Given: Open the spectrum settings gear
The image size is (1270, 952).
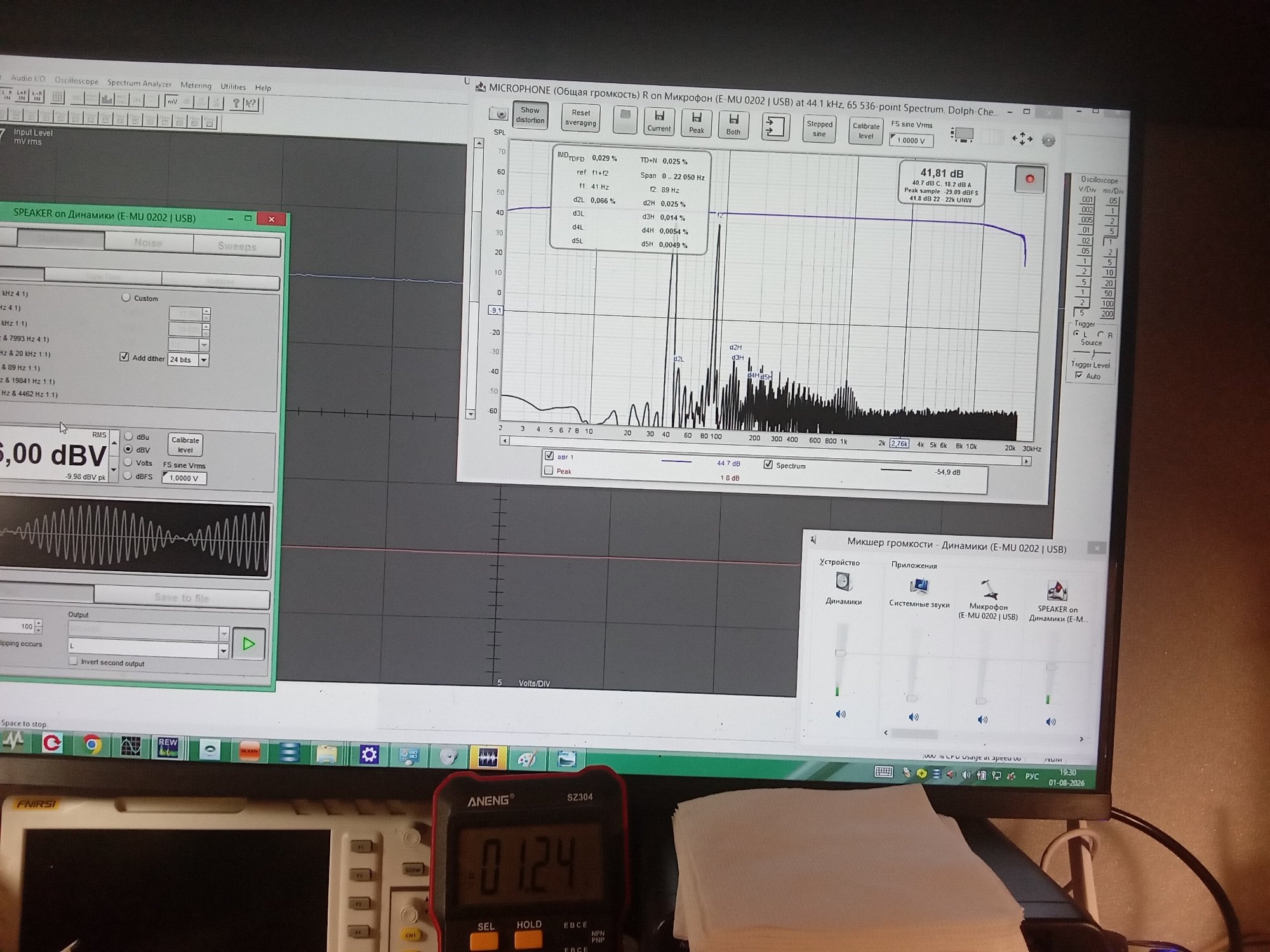Looking at the screenshot, I should 1048,141.
